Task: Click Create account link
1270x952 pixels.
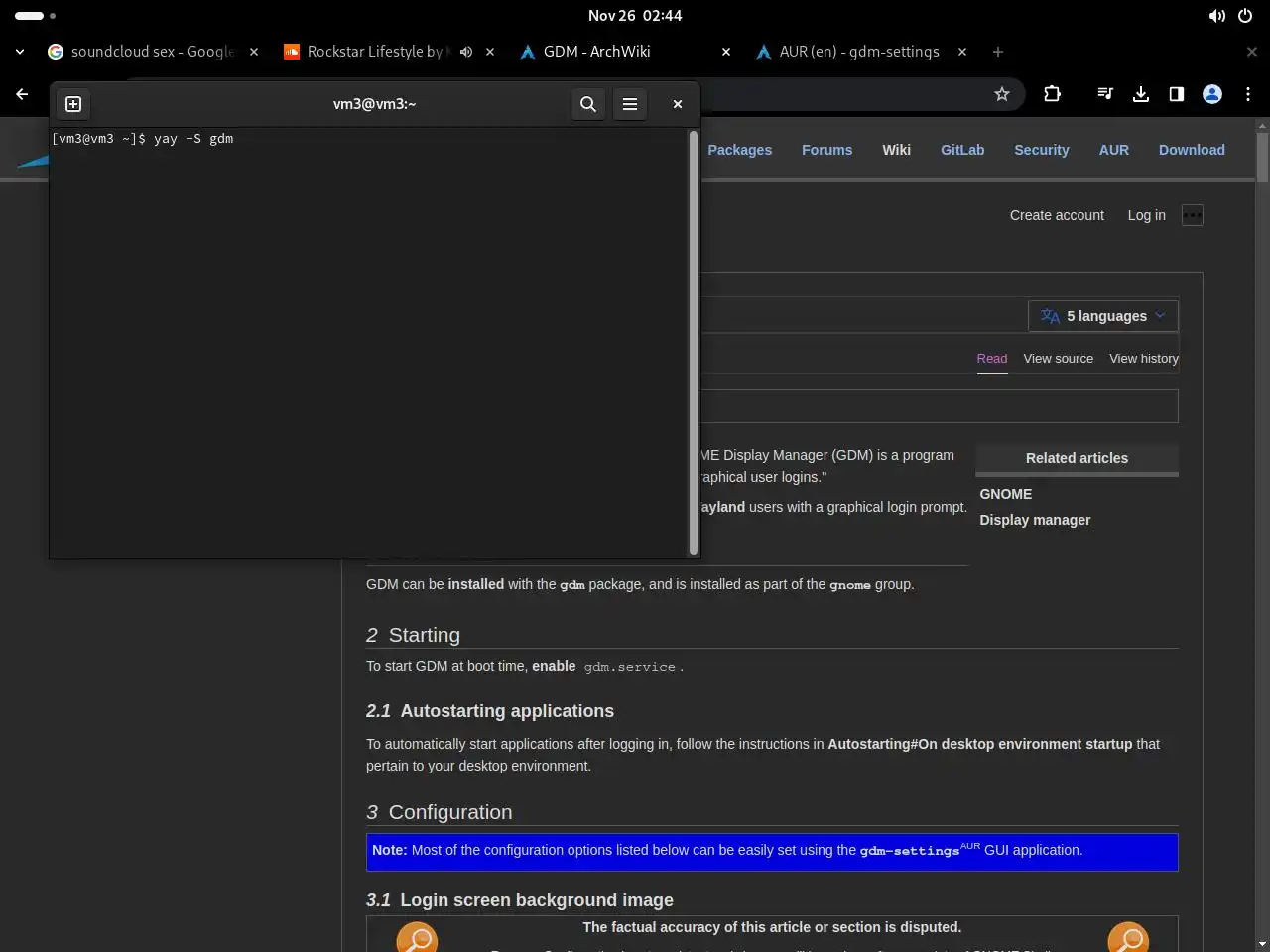Action: pos(1057,215)
